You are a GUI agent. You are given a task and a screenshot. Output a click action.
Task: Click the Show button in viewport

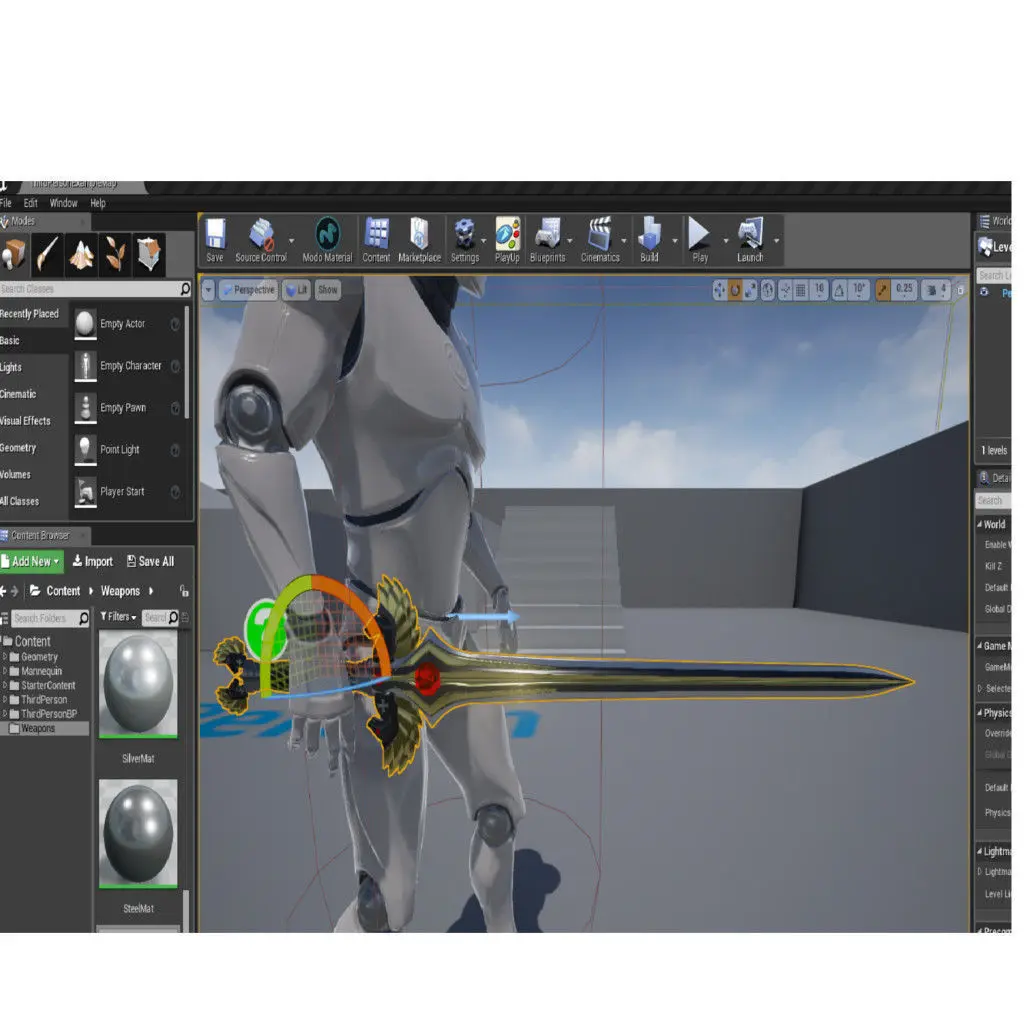[x=328, y=290]
